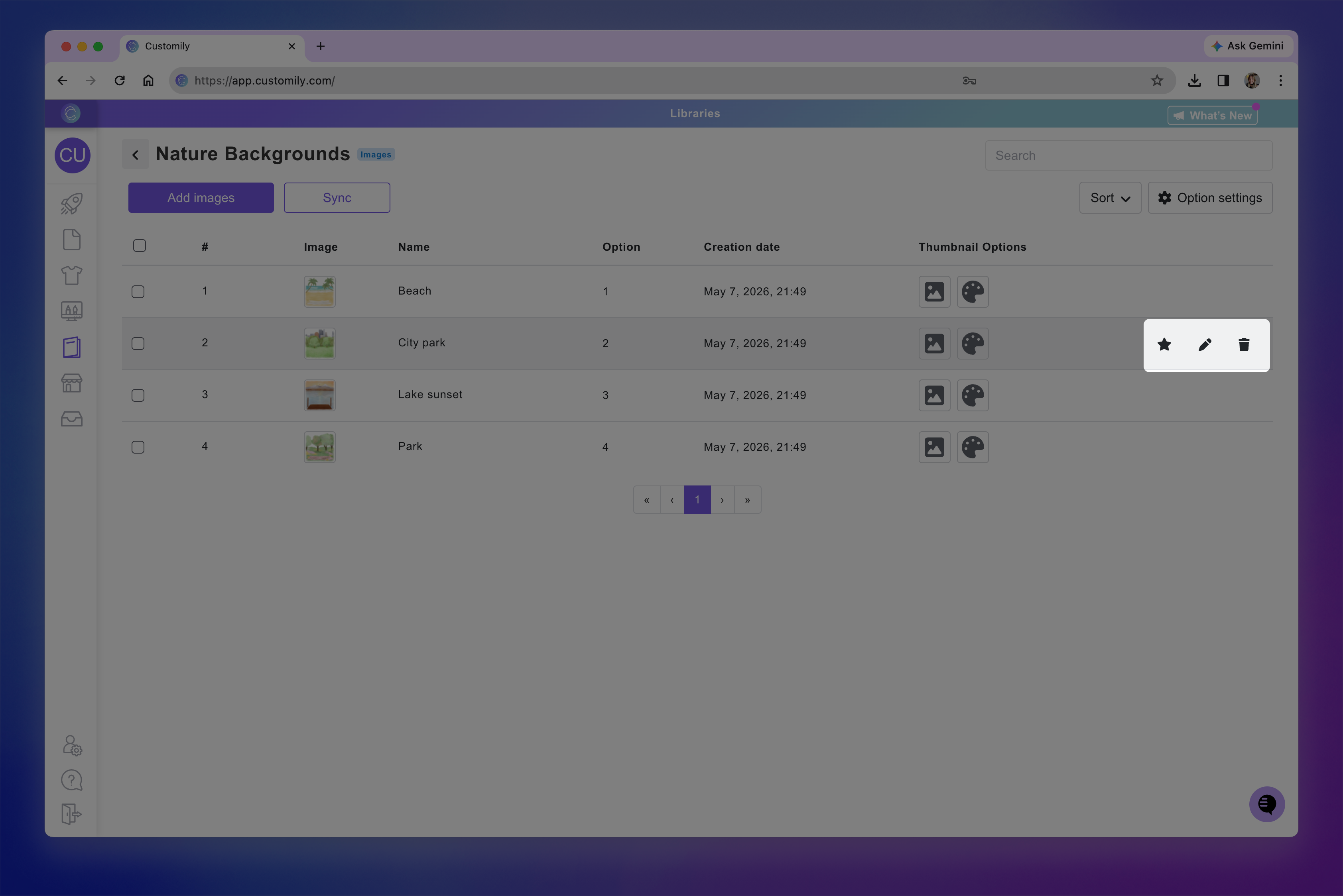Open the t-shirt products sidebar icon
The width and height of the screenshot is (1343, 896).
(x=71, y=275)
